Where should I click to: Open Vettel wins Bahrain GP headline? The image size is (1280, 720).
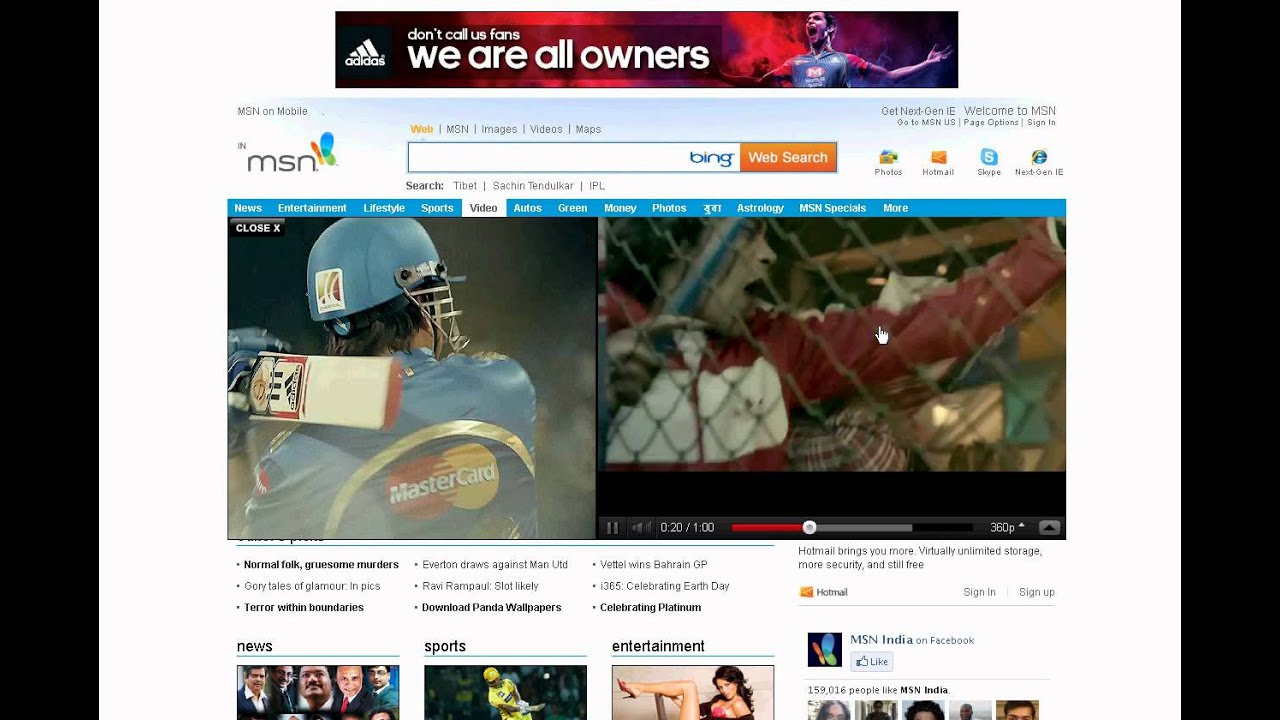(654, 565)
